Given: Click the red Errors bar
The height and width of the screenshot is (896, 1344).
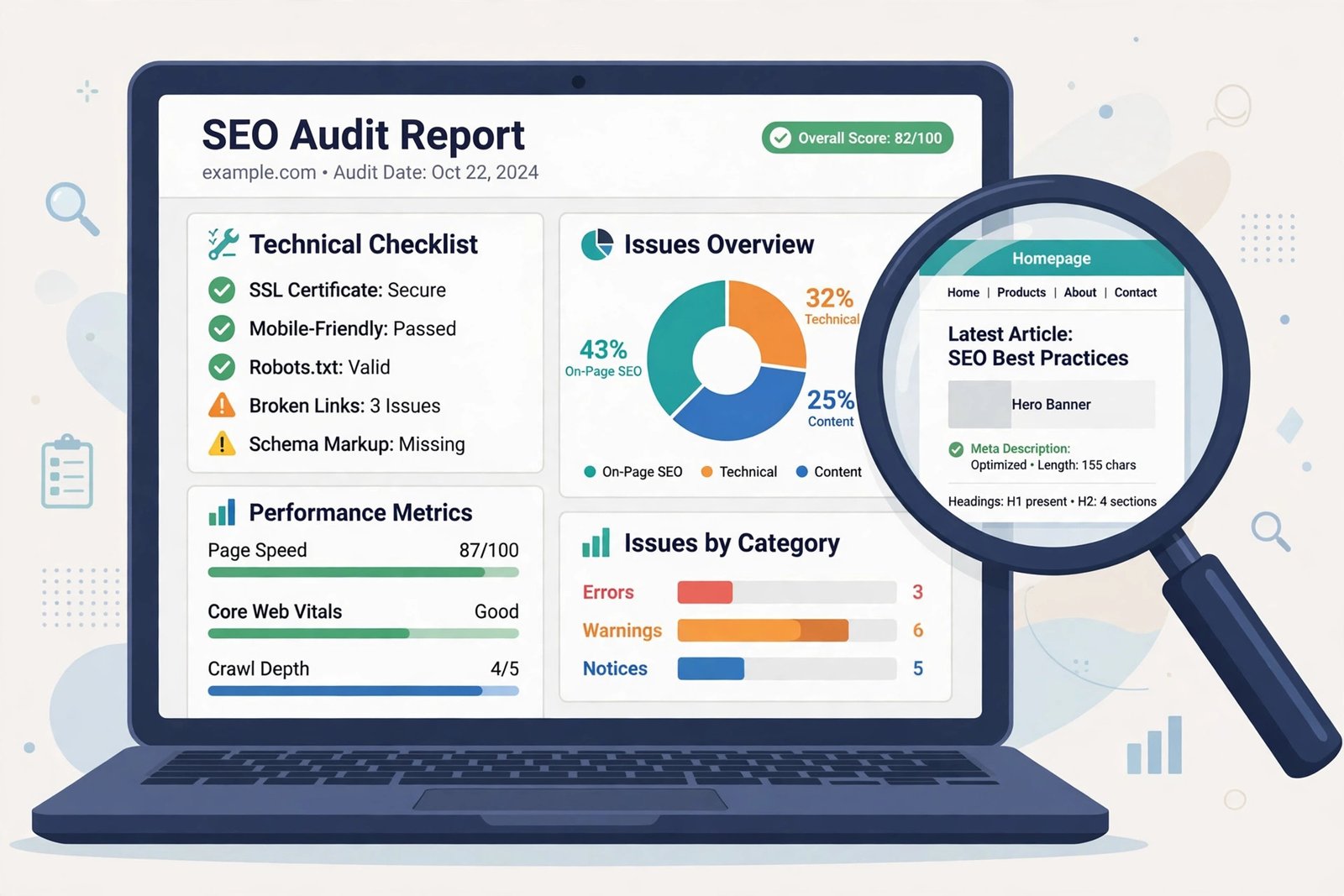Looking at the screenshot, I should [705, 592].
